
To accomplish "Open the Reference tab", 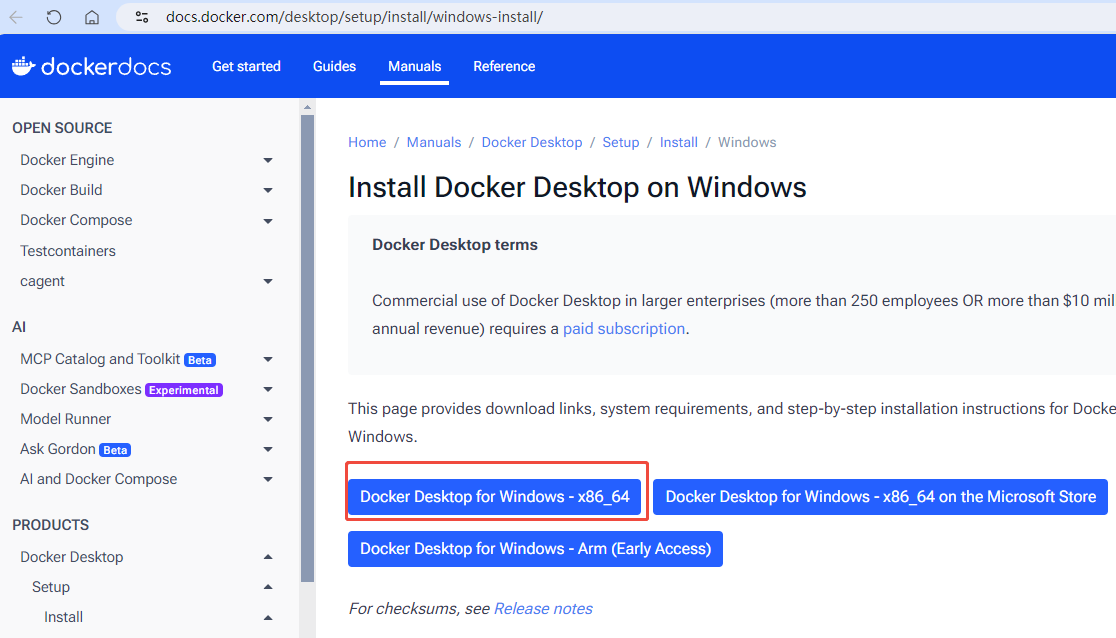I will click(504, 66).
